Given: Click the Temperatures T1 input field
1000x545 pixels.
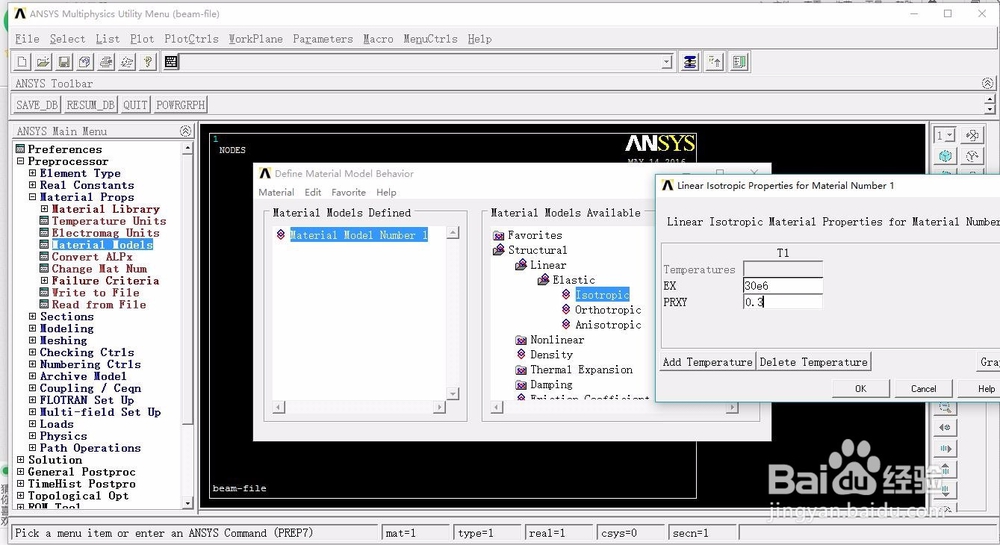Looking at the screenshot, I should pos(783,269).
